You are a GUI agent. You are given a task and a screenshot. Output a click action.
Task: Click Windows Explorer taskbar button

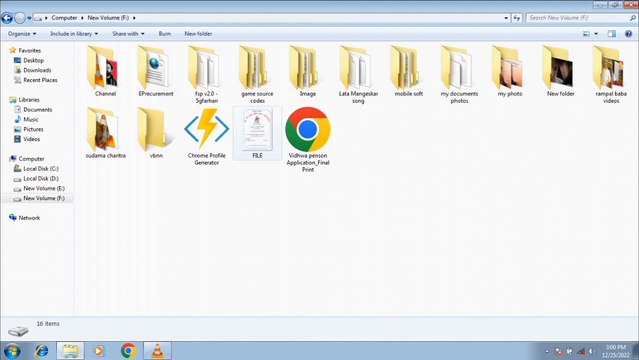pos(71,351)
